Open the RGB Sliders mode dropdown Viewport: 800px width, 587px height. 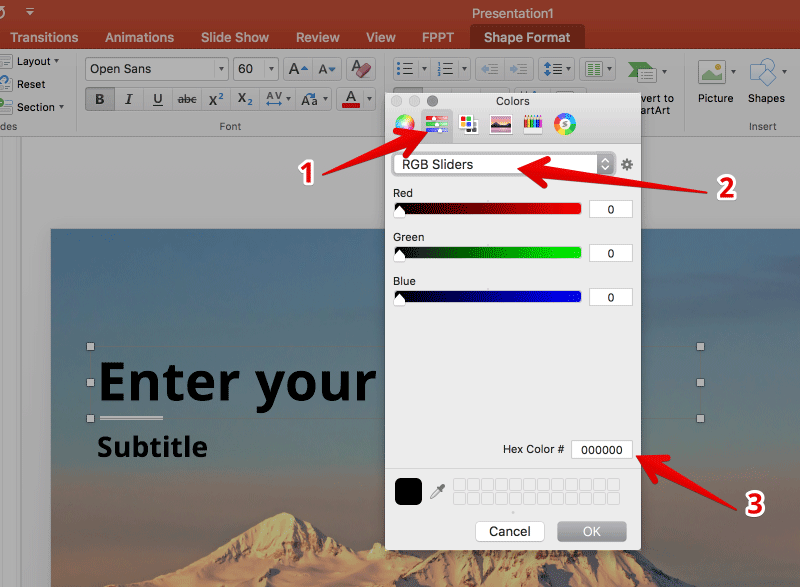click(504, 164)
